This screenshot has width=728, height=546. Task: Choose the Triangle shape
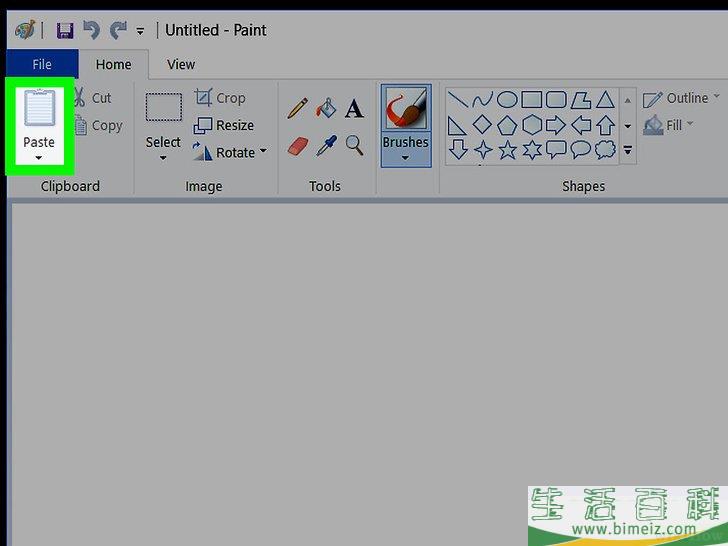[605, 100]
